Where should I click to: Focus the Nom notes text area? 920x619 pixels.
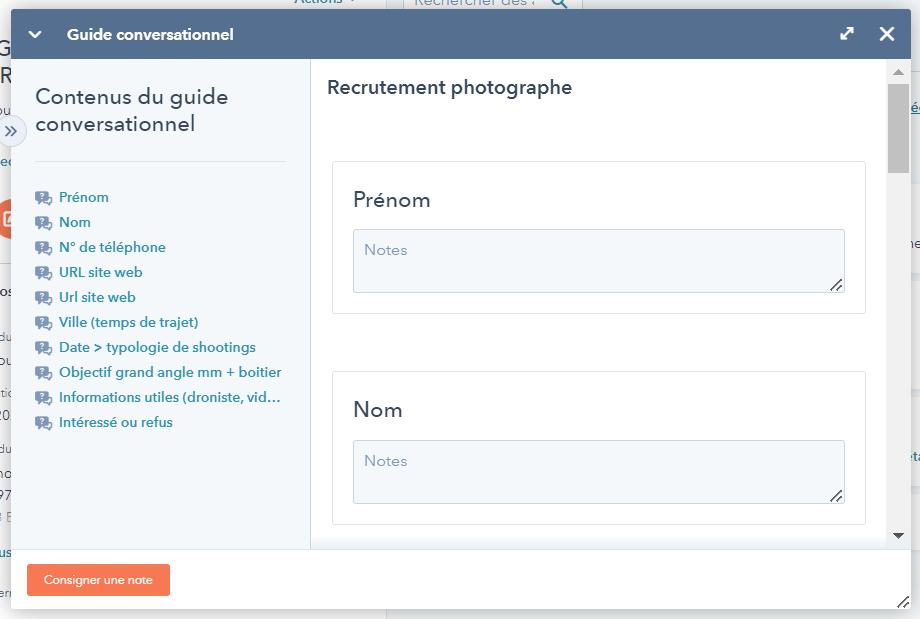pos(598,472)
